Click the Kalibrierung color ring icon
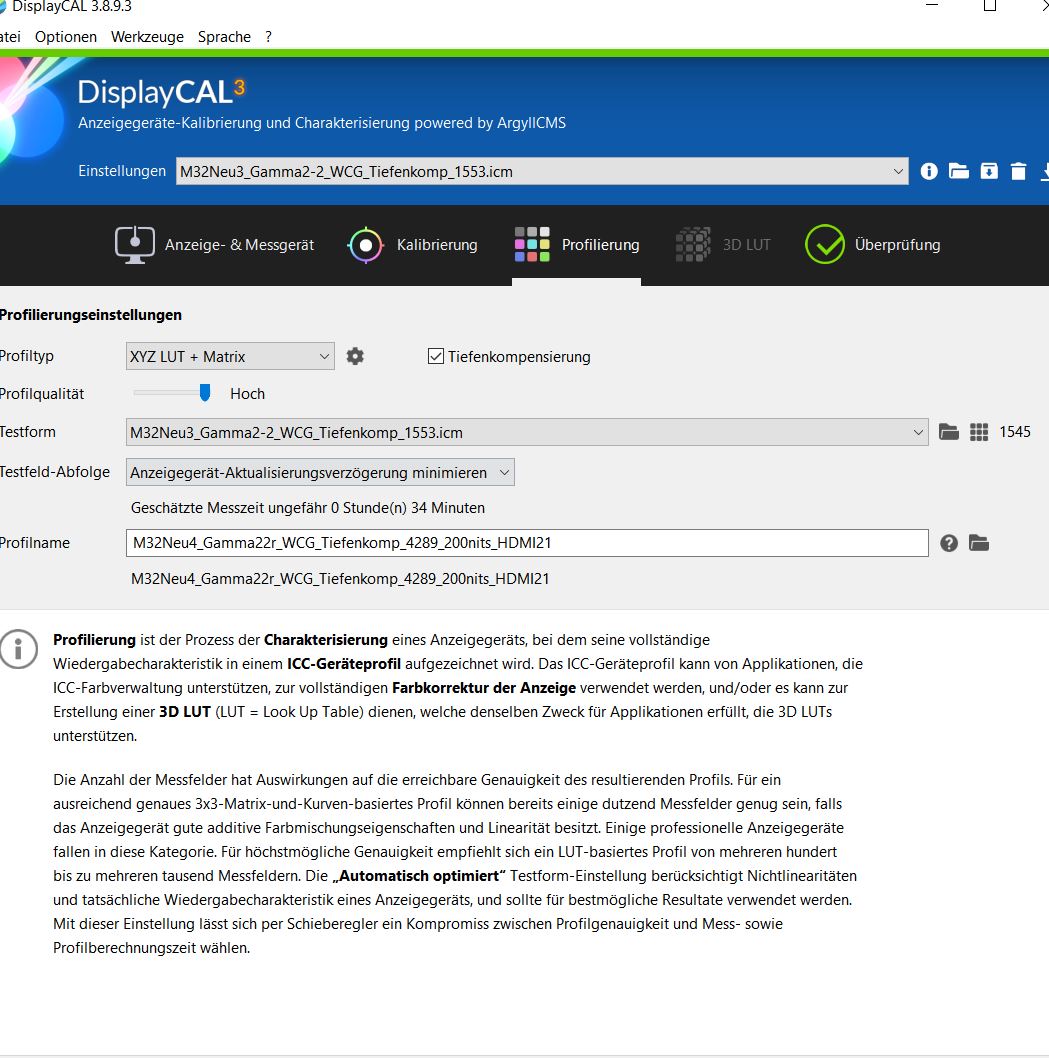The height and width of the screenshot is (1058, 1049). pos(366,245)
